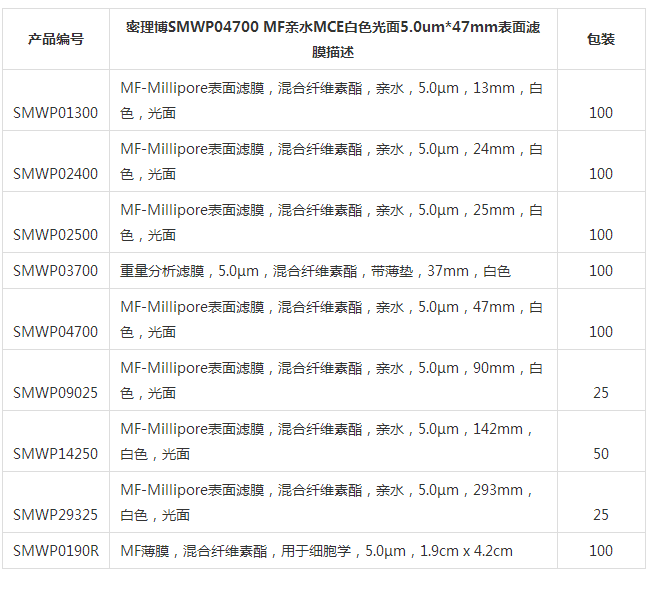Viewport: 650px width, 589px height.
Task: Click the 13mm filter membrane description
Action: point(331,100)
